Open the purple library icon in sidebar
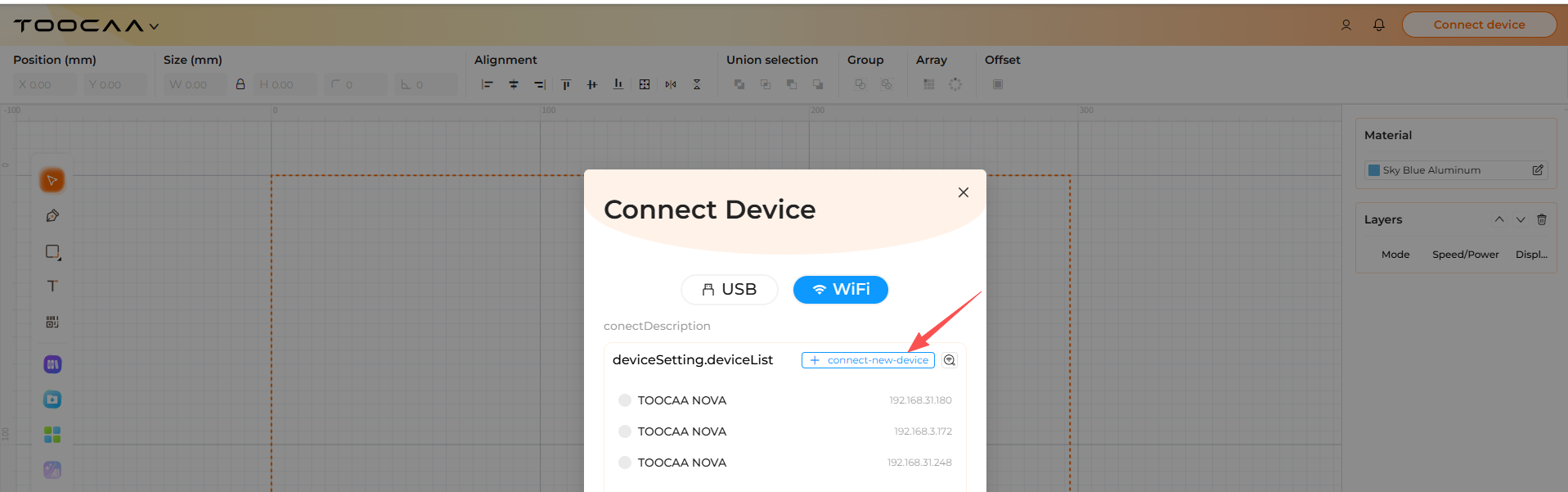 (52, 364)
